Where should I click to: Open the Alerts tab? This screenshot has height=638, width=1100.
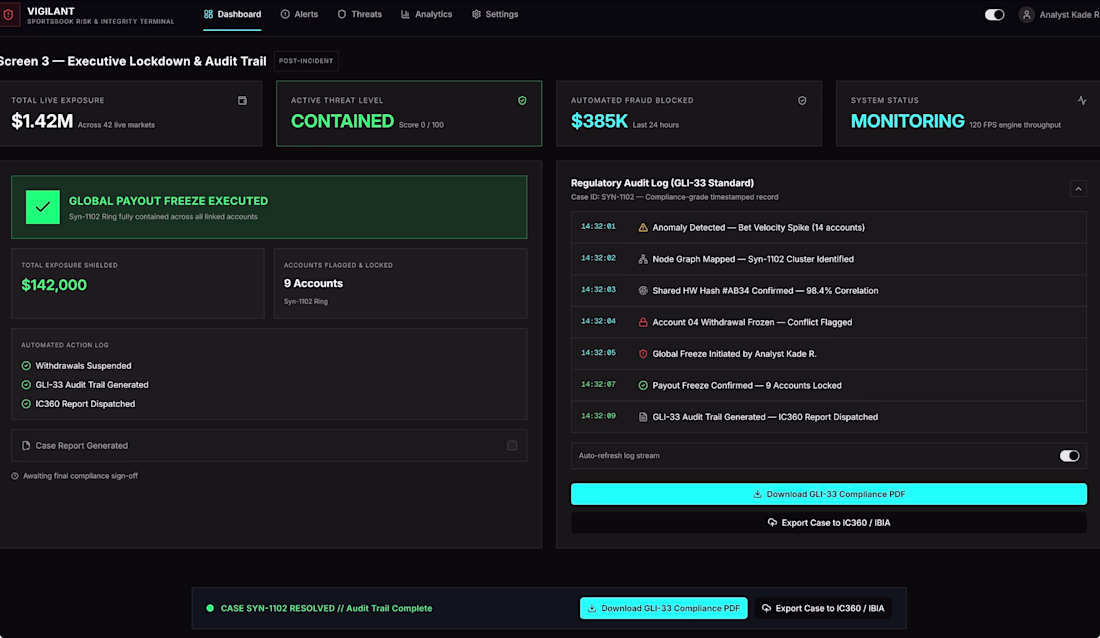coord(299,14)
